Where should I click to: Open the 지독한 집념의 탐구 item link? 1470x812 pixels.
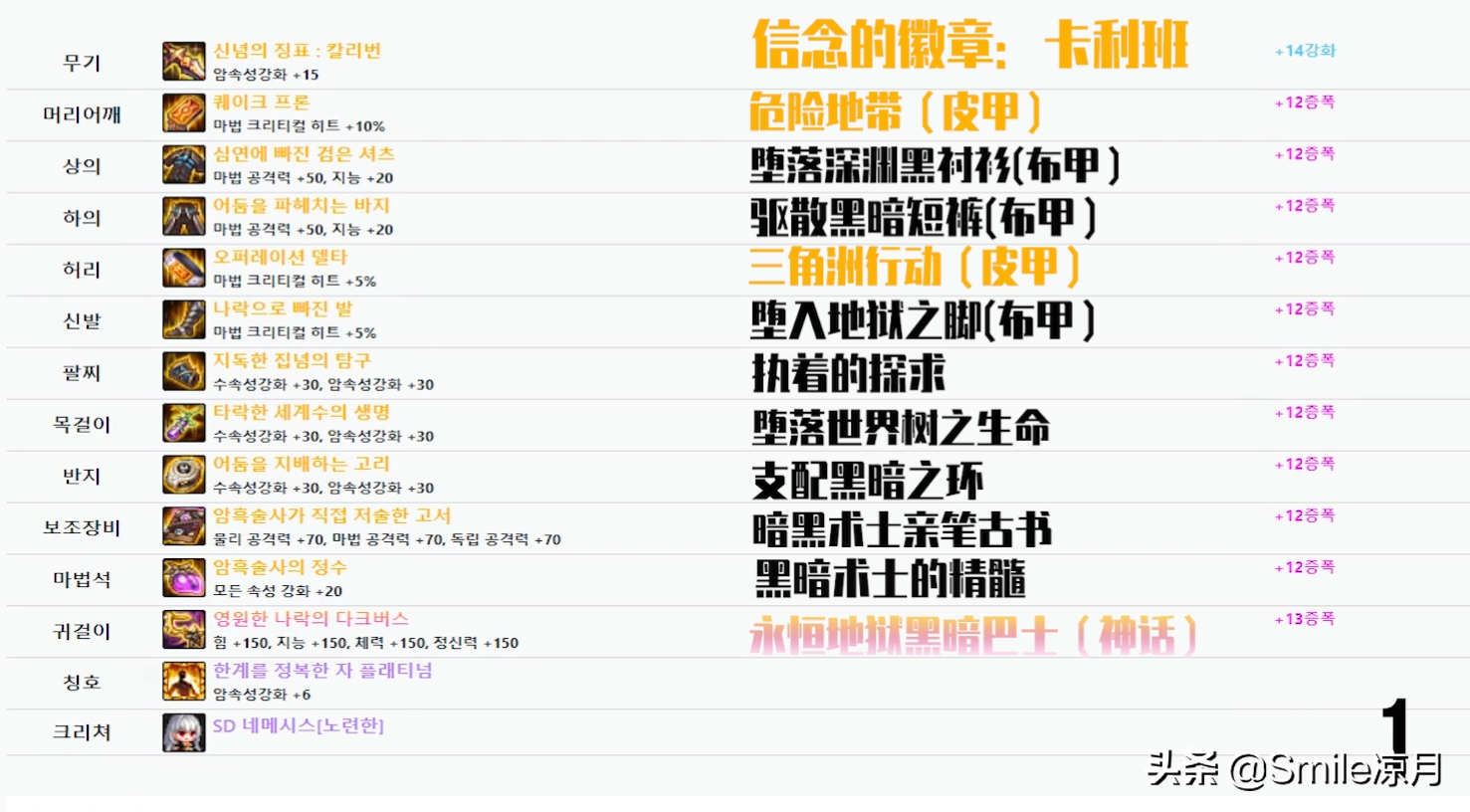(x=292, y=361)
